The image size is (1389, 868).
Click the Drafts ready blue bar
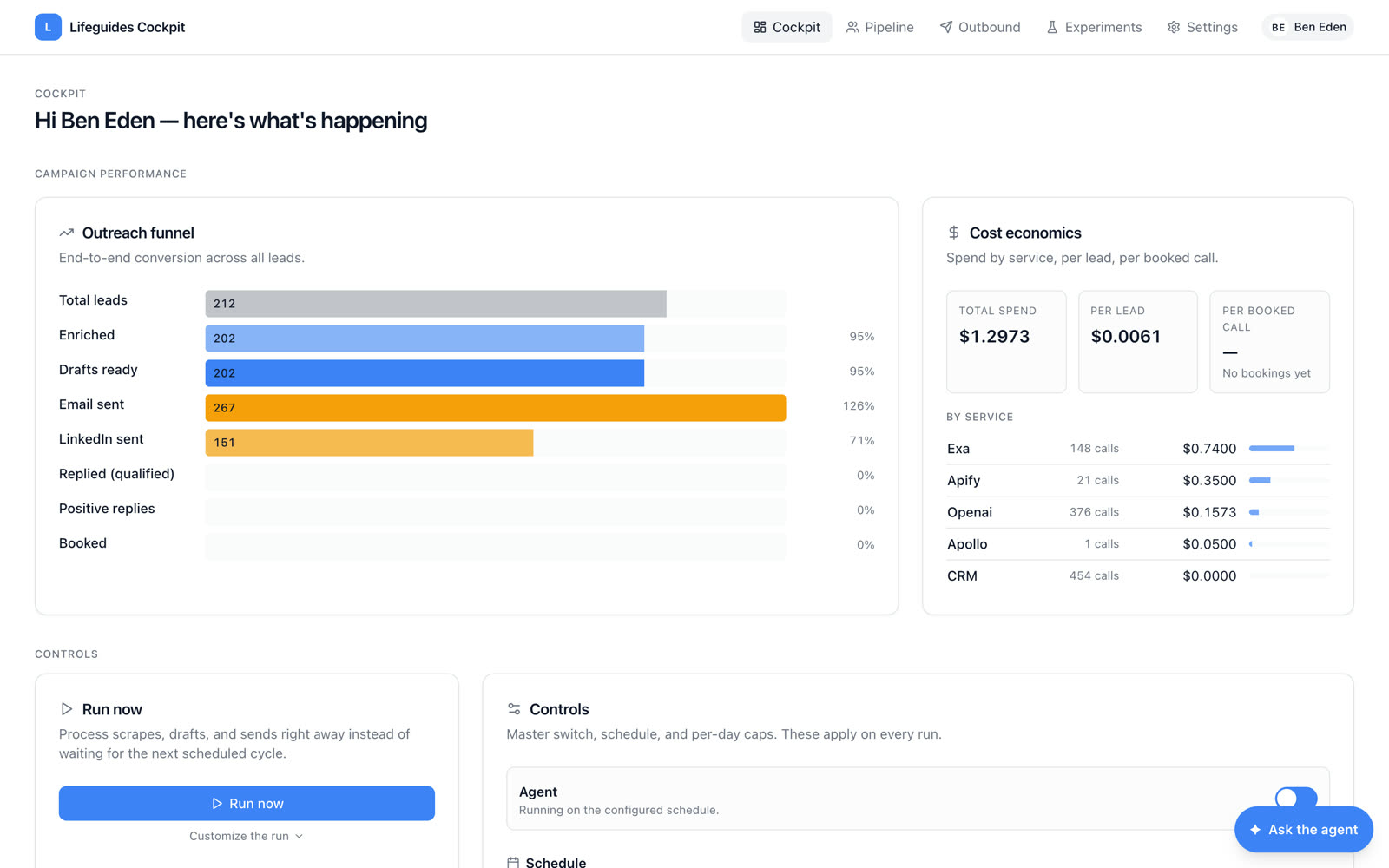click(425, 373)
